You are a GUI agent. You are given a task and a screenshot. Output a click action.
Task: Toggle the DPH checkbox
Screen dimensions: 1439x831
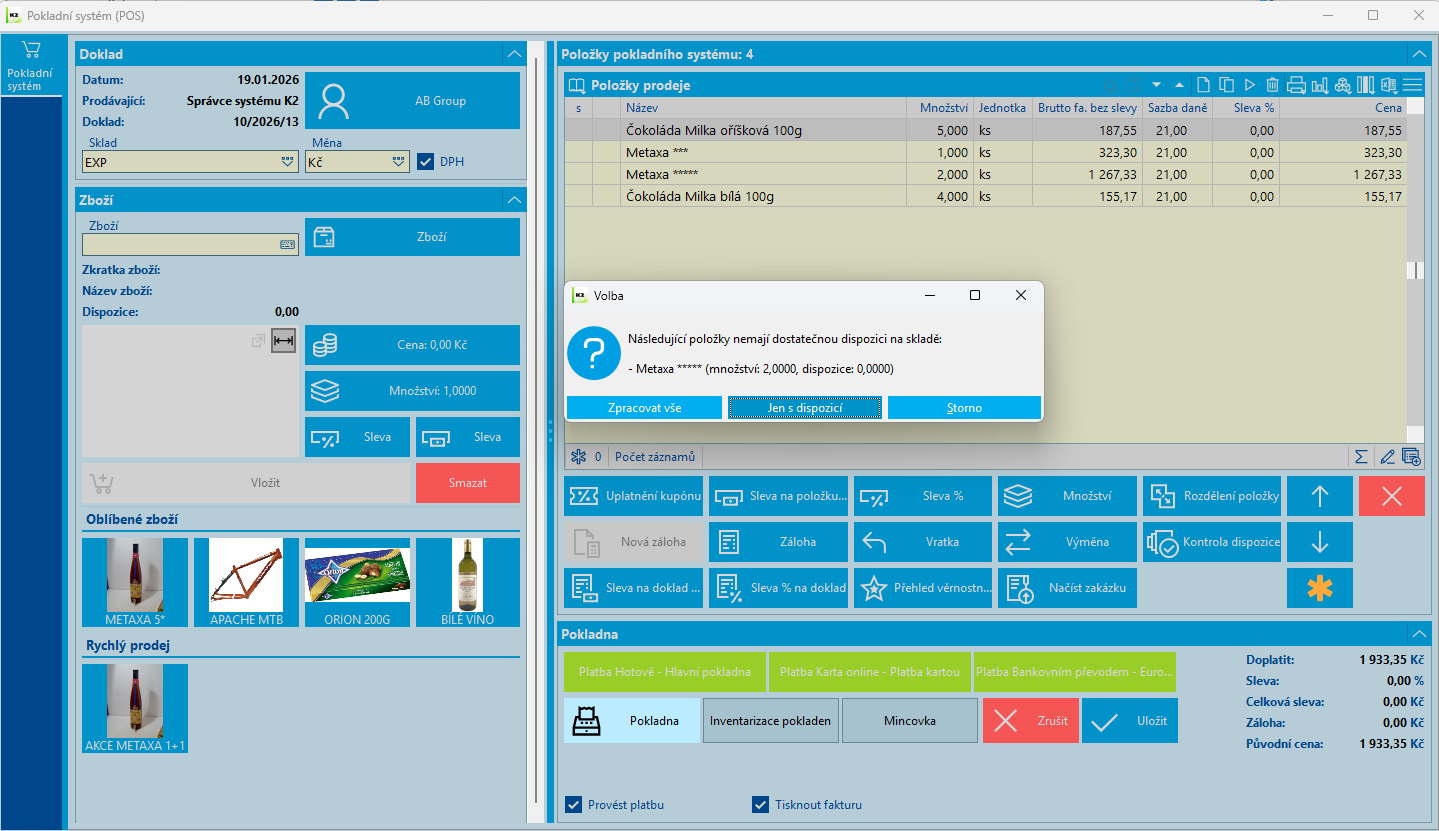425,161
